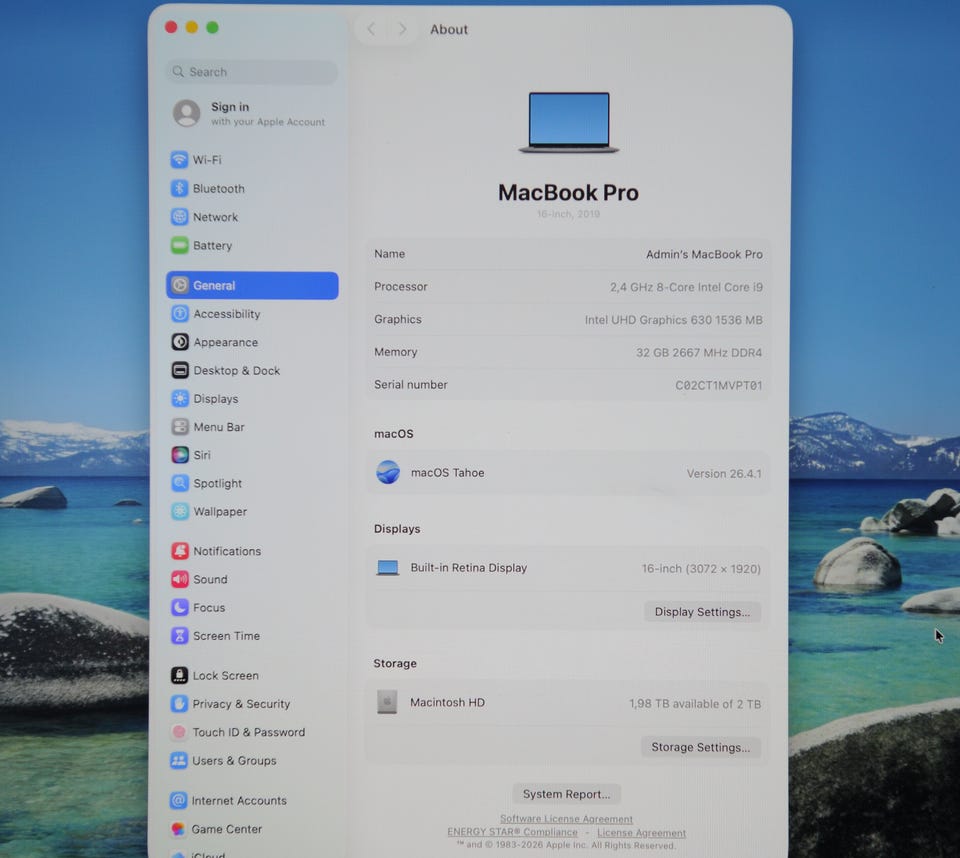Image resolution: width=960 pixels, height=858 pixels.
Task: Click the Desktop & Dock icon
Action: (x=180, y=371)
